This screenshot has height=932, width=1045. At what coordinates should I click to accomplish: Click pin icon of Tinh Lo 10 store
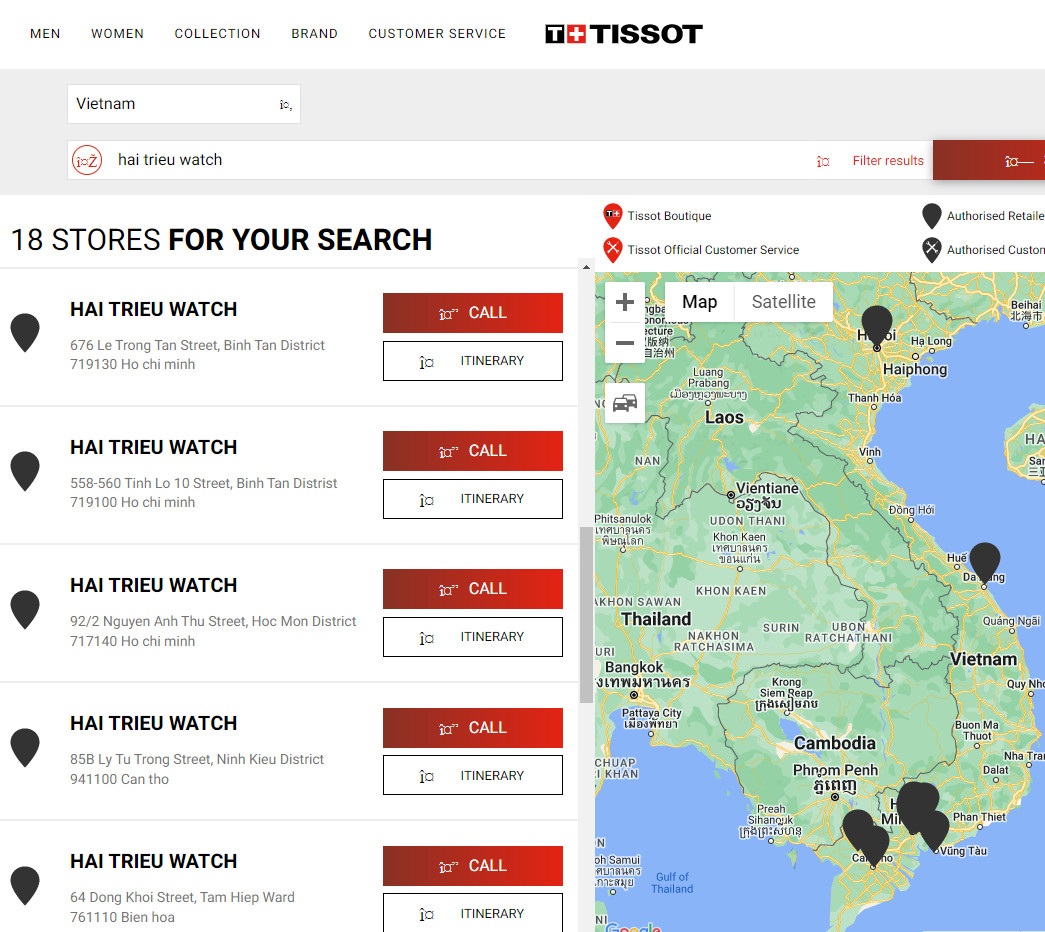[25, 471]
